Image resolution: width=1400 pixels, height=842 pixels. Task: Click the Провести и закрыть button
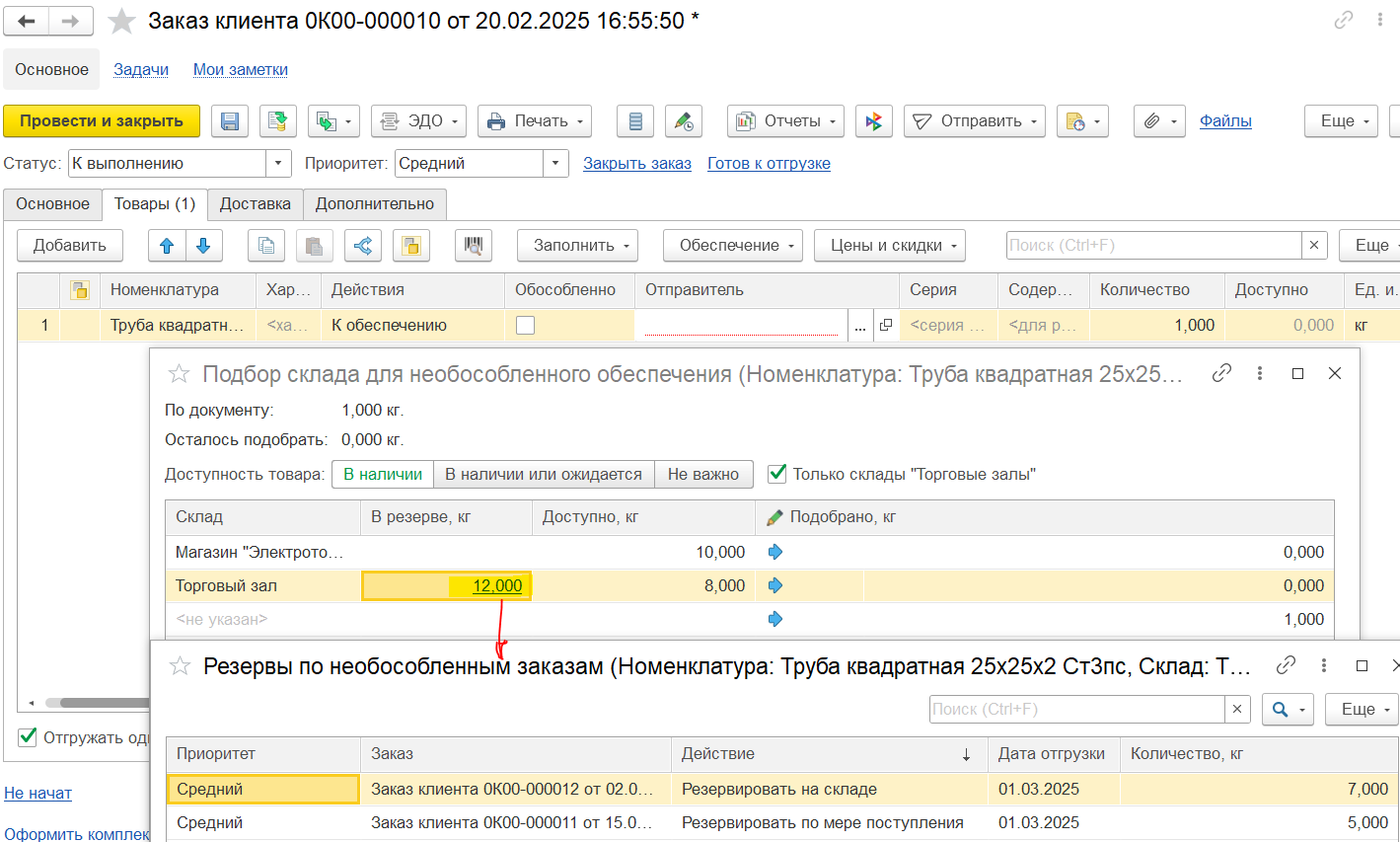pos(102,121)
